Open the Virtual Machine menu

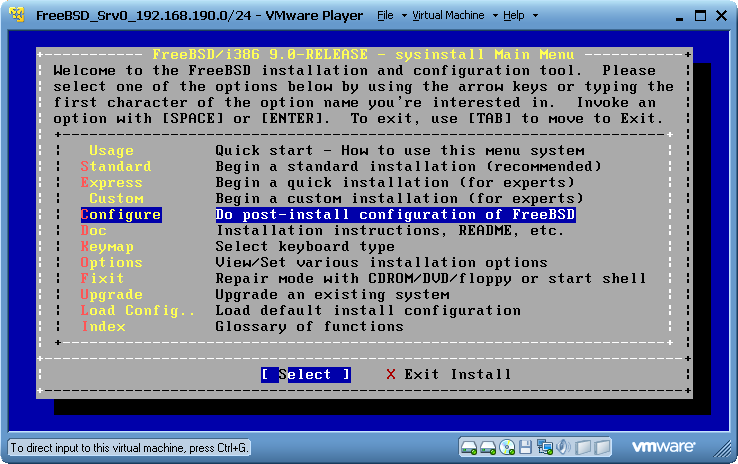(x=448, y=16)
